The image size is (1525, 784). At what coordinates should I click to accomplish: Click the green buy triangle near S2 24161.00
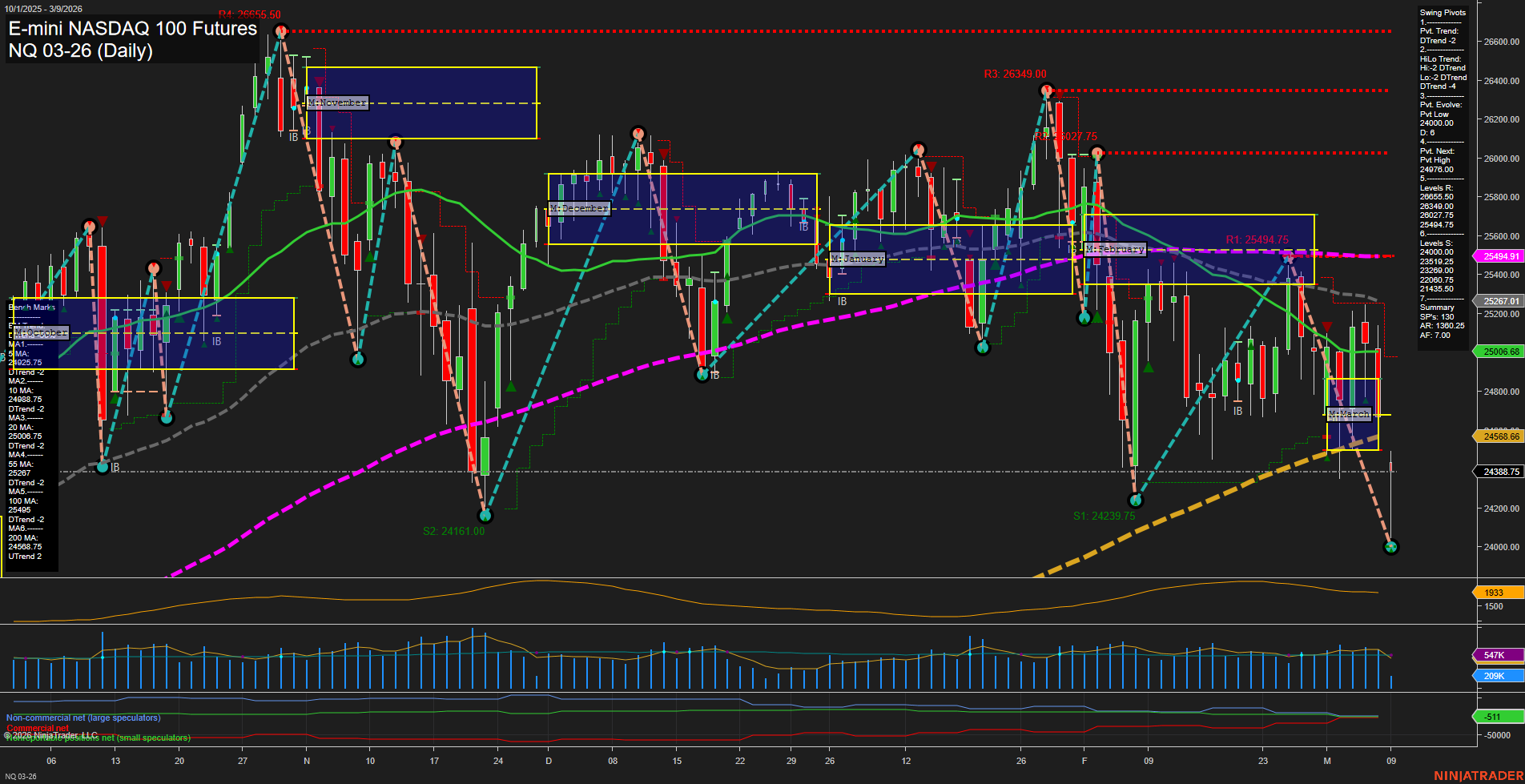511,387
